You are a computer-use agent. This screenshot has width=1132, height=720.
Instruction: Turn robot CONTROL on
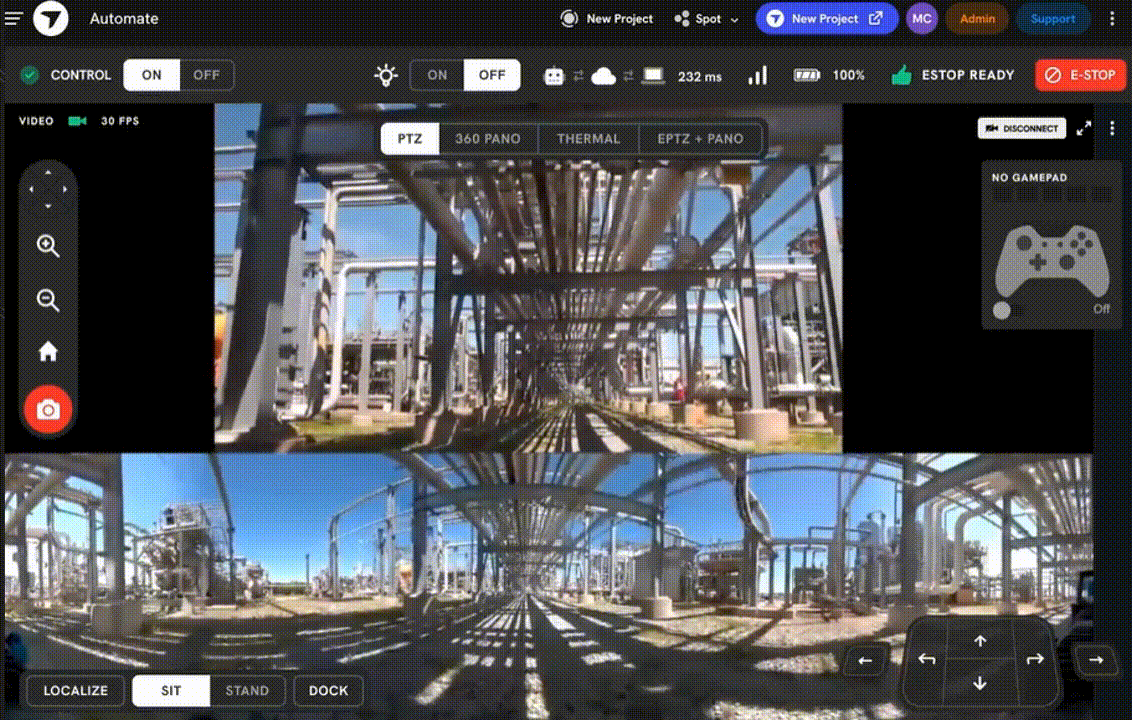pyautogui.click(x=152, y=75)
